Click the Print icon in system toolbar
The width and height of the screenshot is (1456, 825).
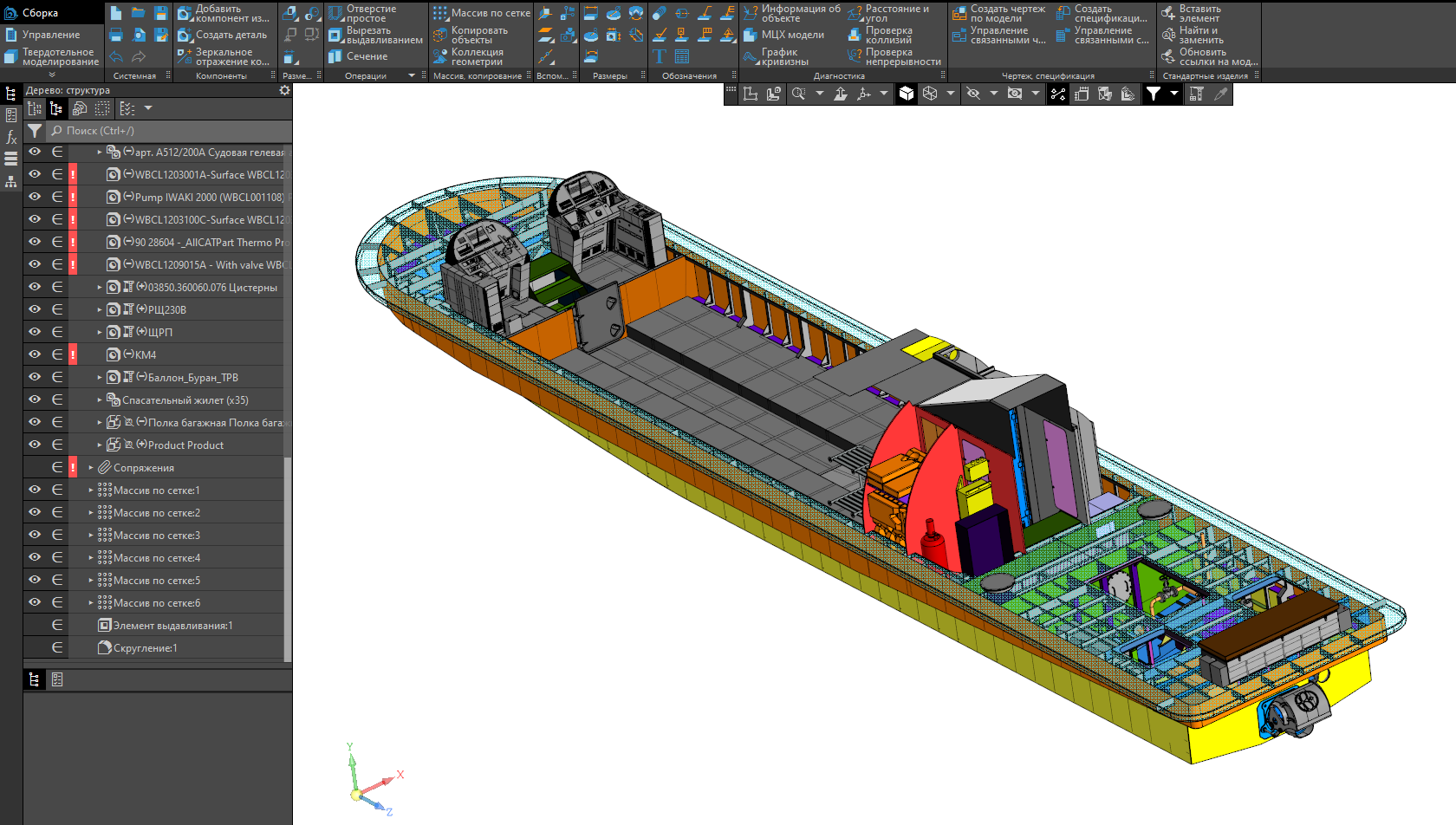(115, 35)
